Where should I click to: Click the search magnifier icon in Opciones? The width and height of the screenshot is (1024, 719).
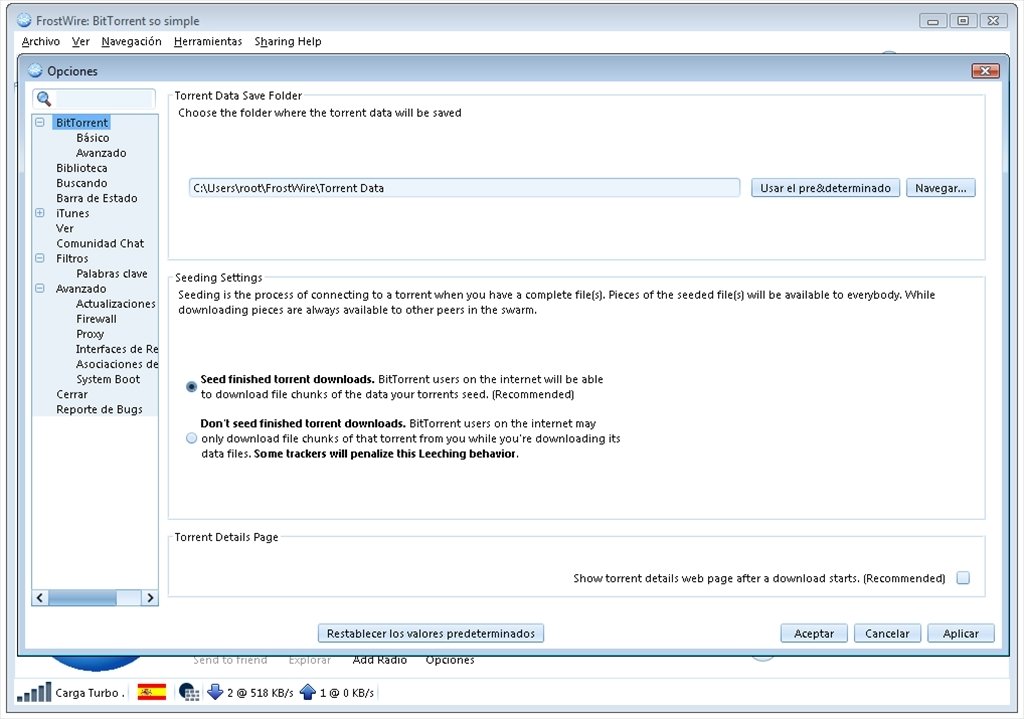click(44, 99)
